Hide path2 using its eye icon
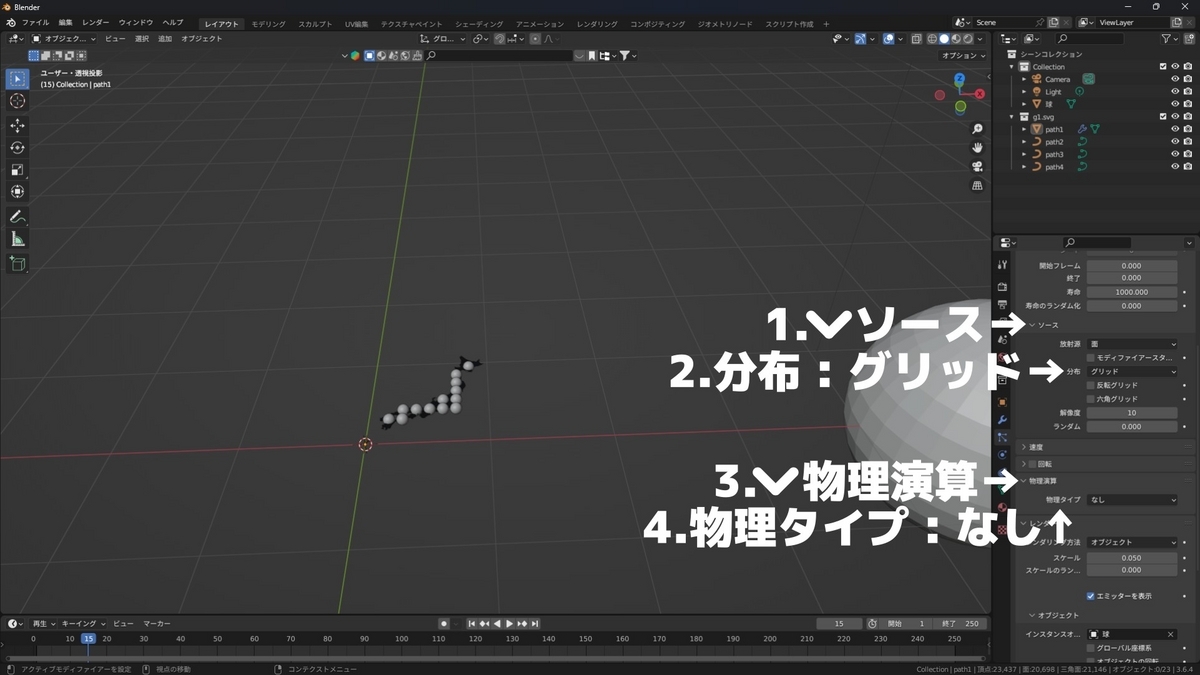This screenshot has height=675, width=1200. pyautogui.click(x=1174, y=141)
